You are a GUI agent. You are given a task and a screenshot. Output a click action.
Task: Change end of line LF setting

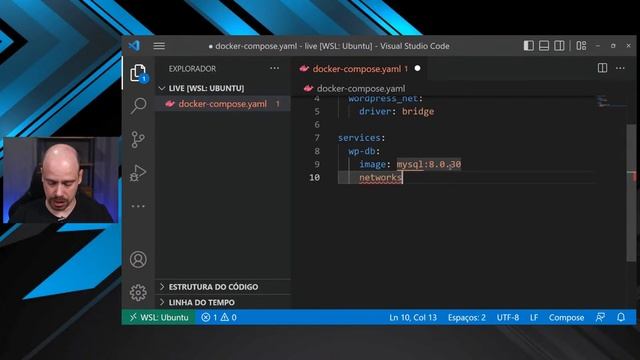[x=533, y=317]
